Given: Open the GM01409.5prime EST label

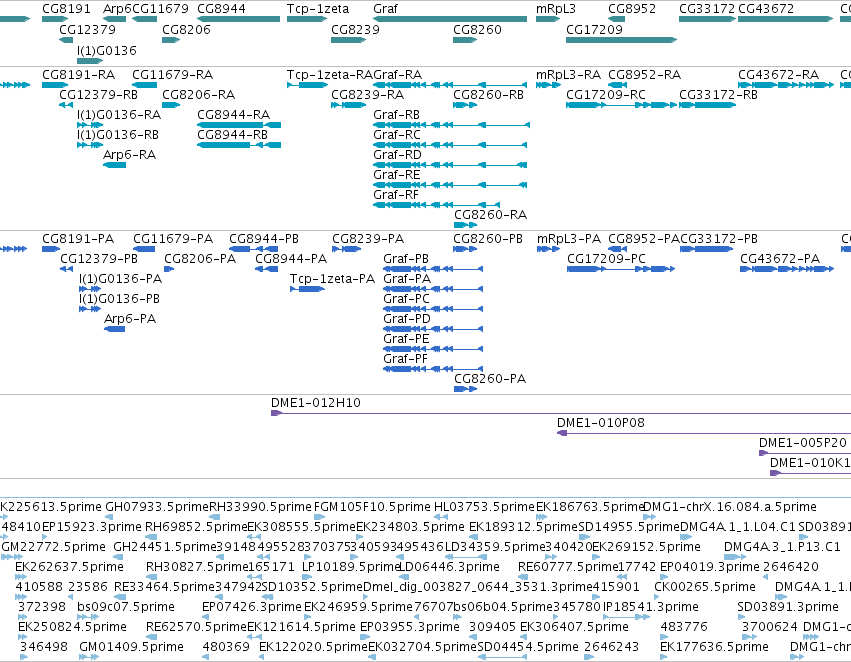Looking at the screenshot, I should [x=131, y=647].
